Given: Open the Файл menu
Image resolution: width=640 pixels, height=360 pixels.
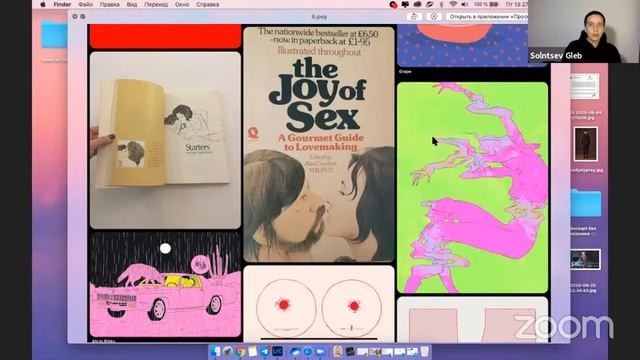Looking at the screenshot, I should pos(85,4).
